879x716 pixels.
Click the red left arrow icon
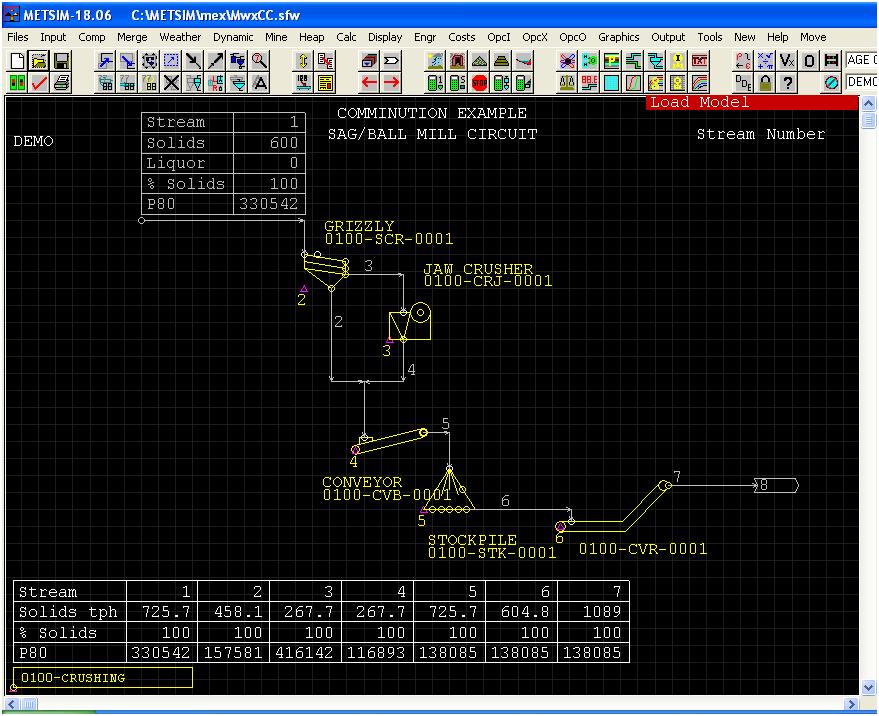tap(369, 83)
